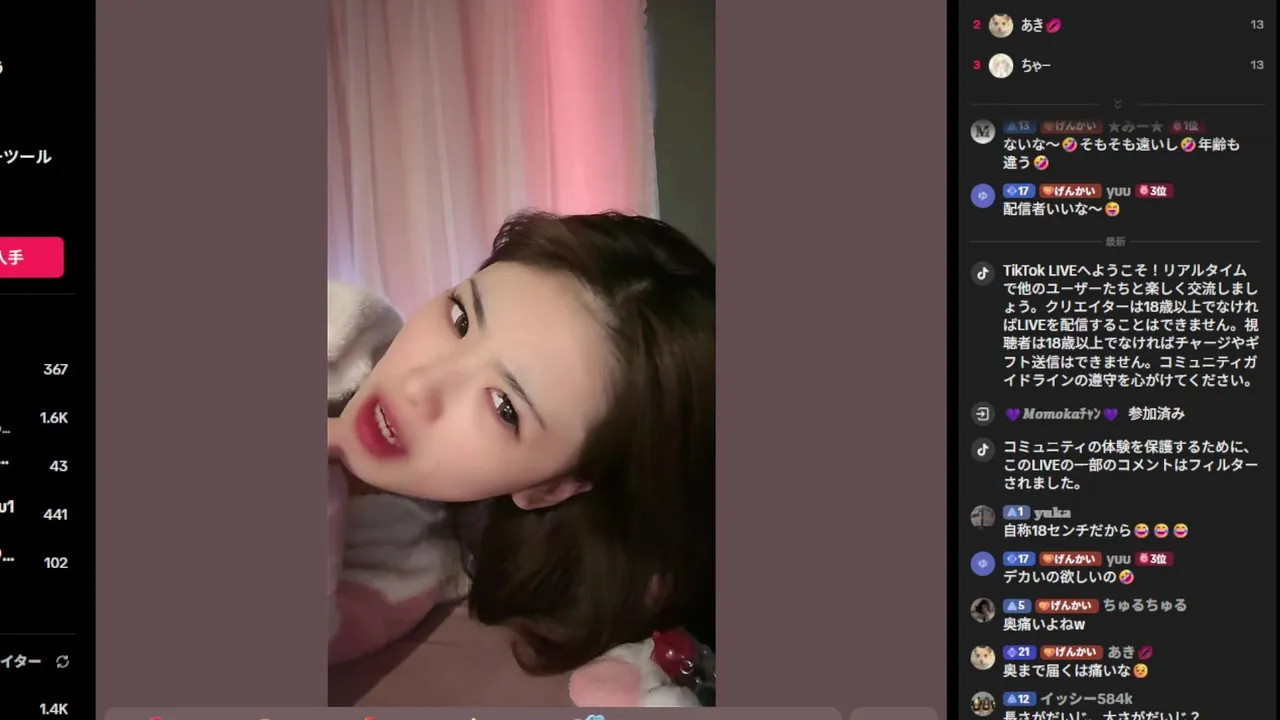Click the username yuka in chat
The image size is (1280, 720).
pyautogui.click(x=1052, y=512)
